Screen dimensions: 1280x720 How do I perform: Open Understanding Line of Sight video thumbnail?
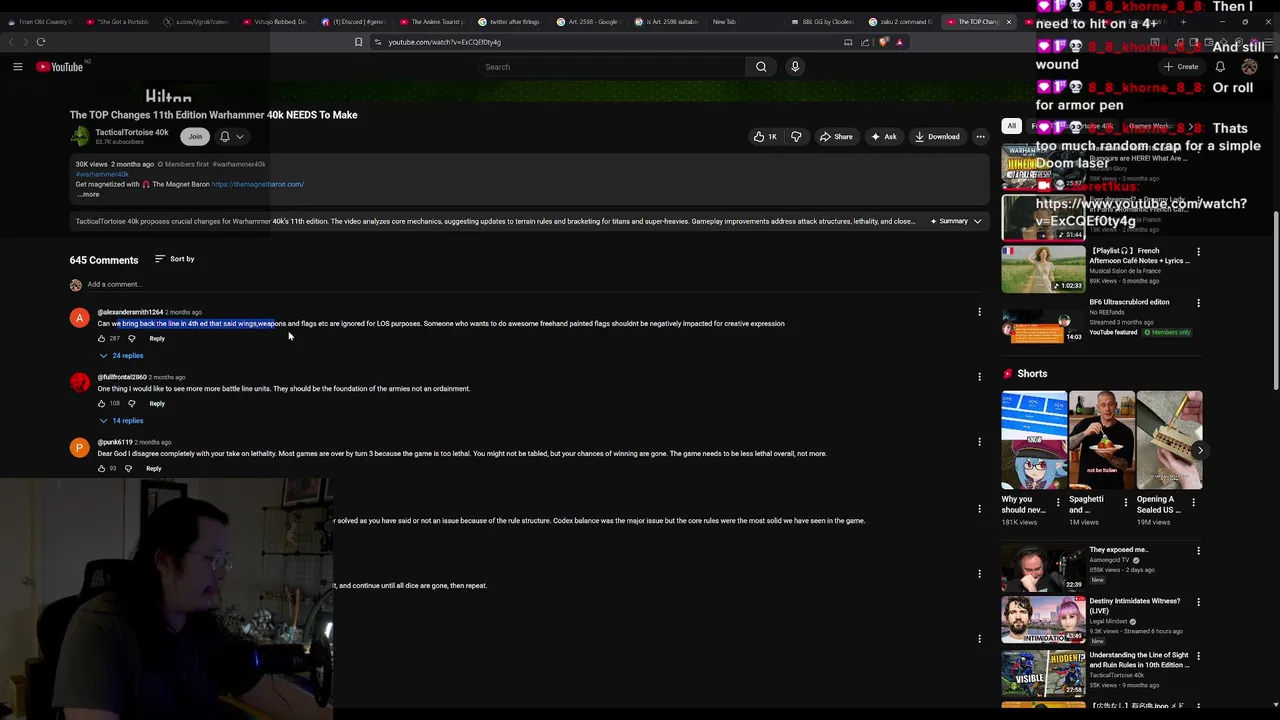click(x=1043, y=673)
